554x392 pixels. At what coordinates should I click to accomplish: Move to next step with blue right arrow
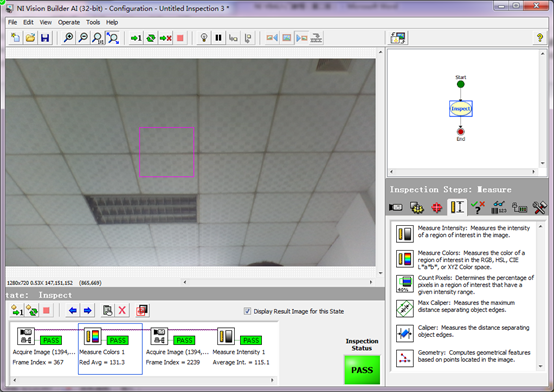pos(88,310)
